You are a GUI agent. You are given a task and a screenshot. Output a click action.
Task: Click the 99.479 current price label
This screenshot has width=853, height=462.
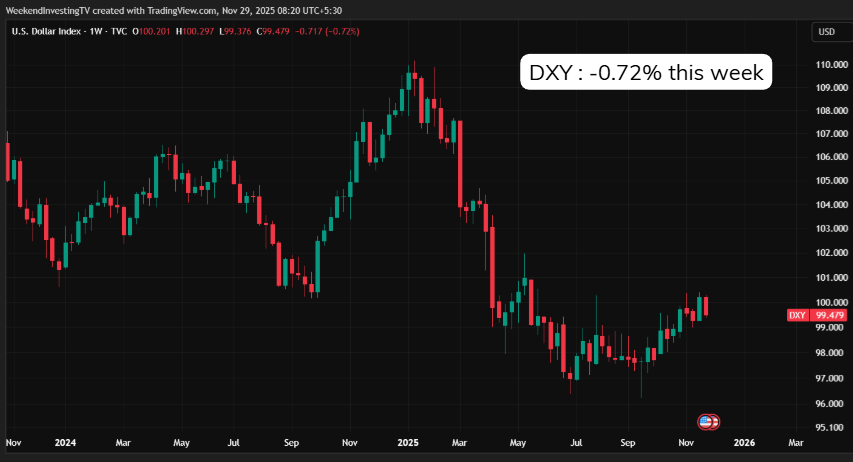(830, 315)
